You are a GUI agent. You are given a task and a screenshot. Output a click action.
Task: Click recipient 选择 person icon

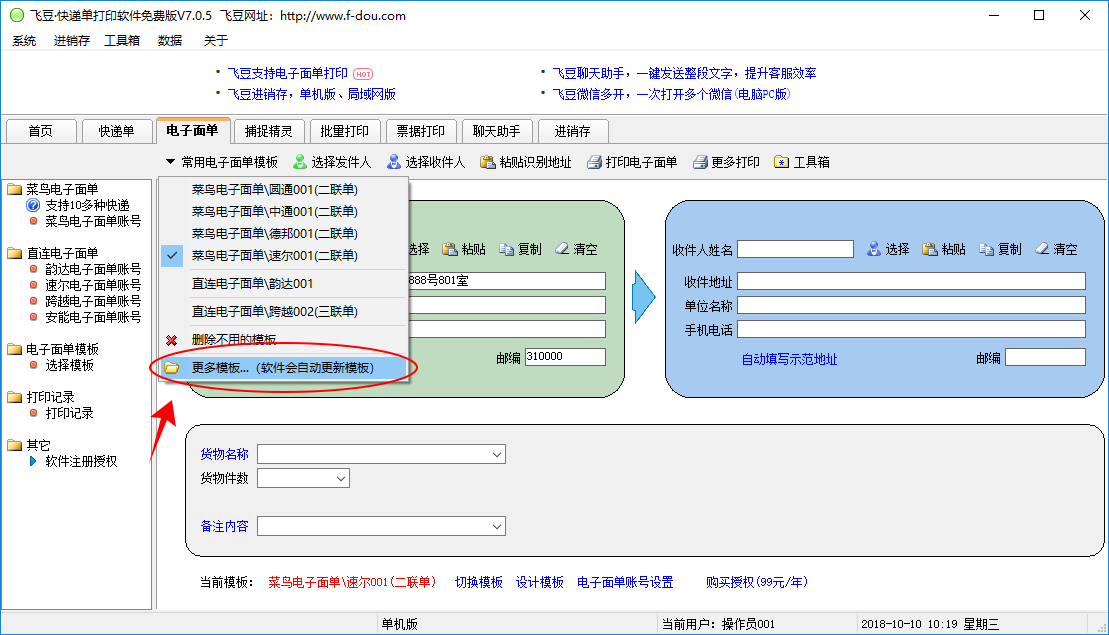click(x=874, y=249)
